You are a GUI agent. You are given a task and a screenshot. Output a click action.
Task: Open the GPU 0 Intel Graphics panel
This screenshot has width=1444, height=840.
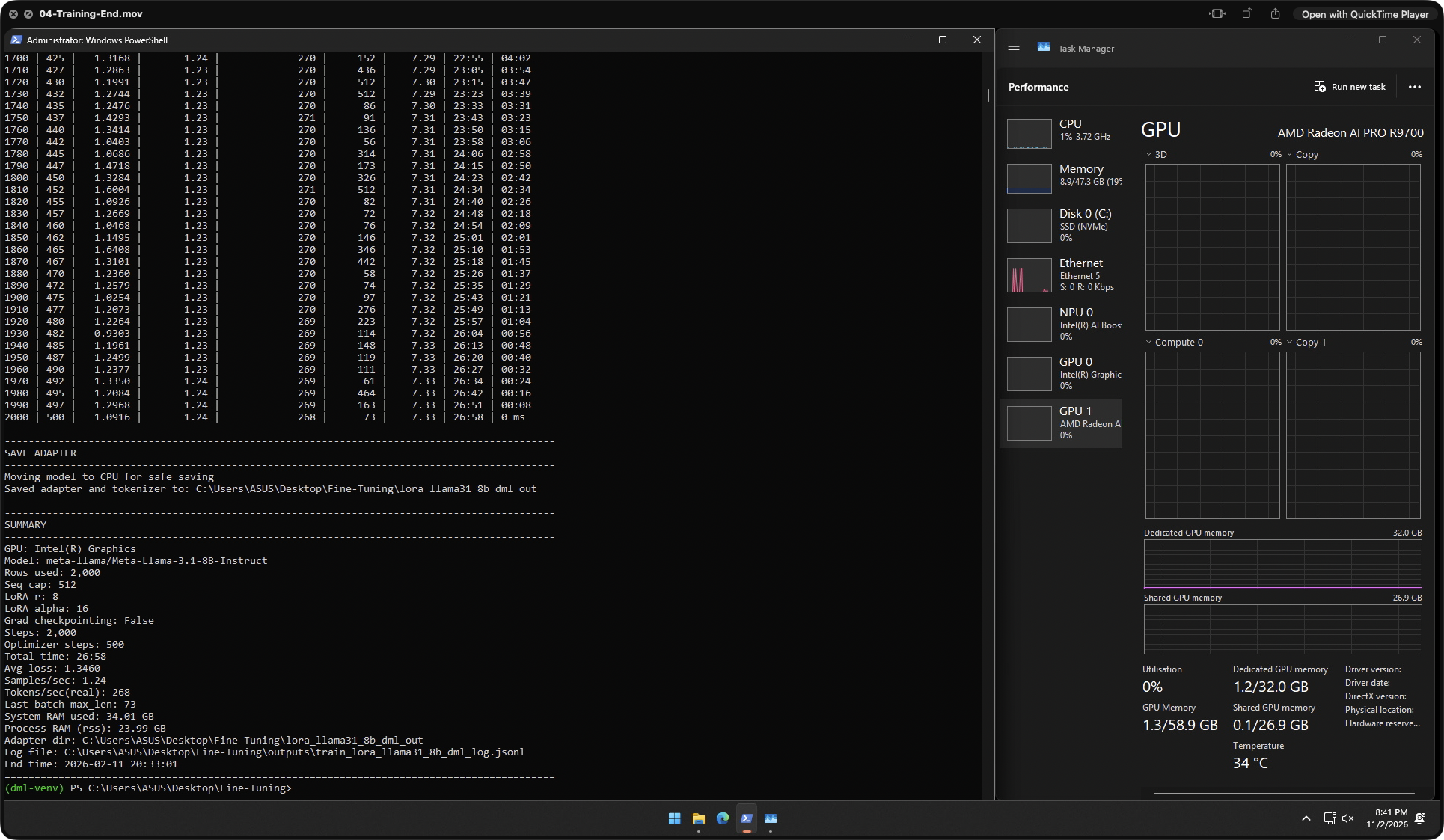click(x=1062, y=373)
